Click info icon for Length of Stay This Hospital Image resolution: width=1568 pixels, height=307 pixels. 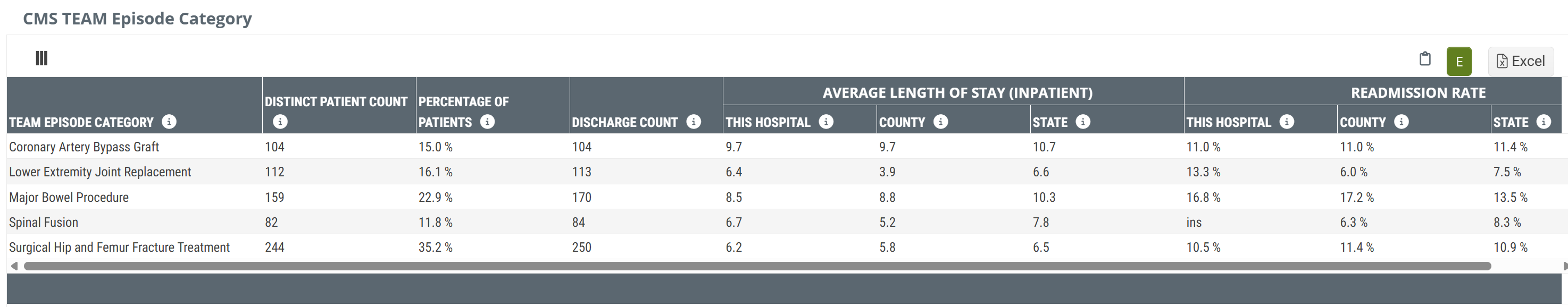826,122
